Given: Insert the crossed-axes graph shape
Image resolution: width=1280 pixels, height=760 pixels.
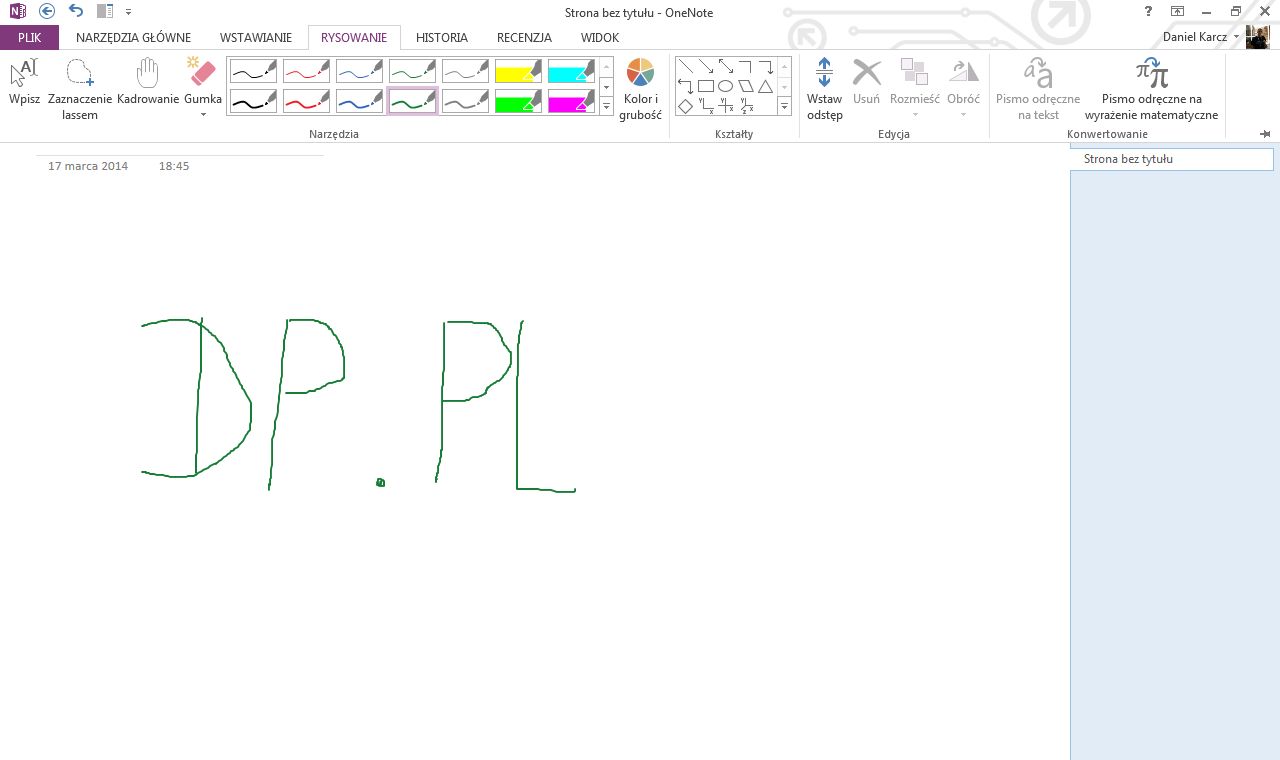Looking at the screenshot, I should (x=726, y=105).
